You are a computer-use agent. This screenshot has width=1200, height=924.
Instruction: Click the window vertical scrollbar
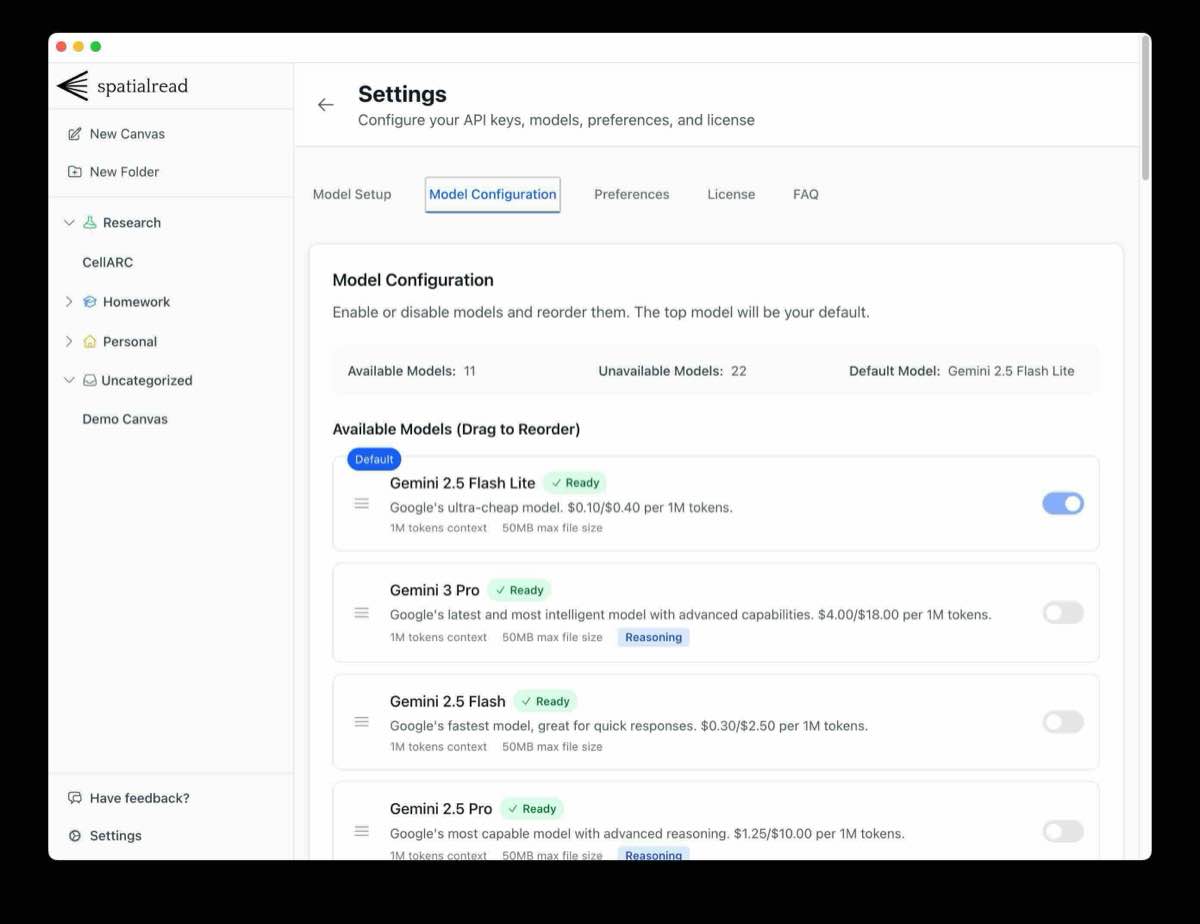click(x=1145, y=110)
